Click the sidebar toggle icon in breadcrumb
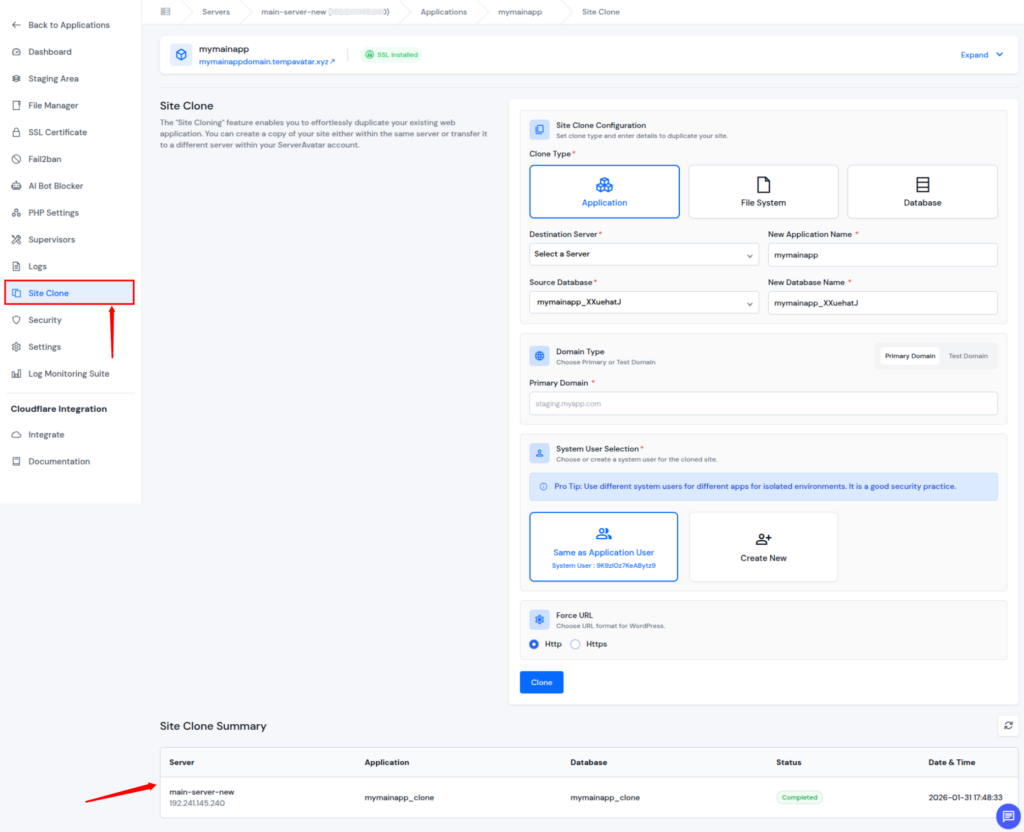This screenshot has width=1024, height=832. pos(165,12)
